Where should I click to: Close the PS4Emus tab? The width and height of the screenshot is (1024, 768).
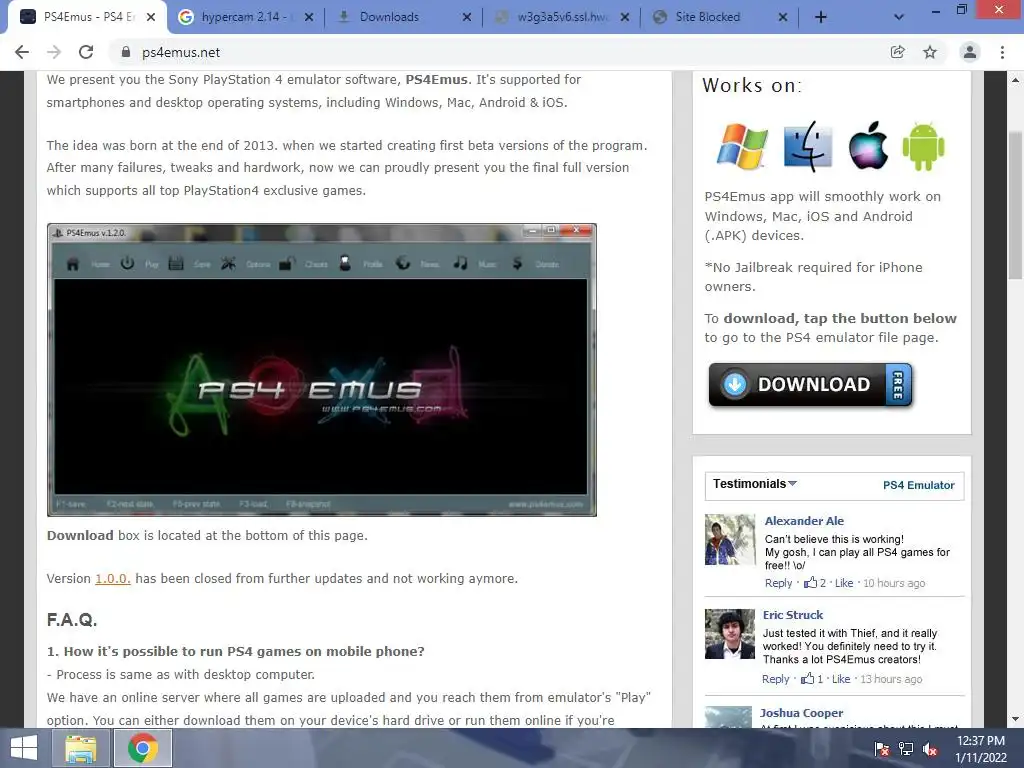(x=151, y=17)
